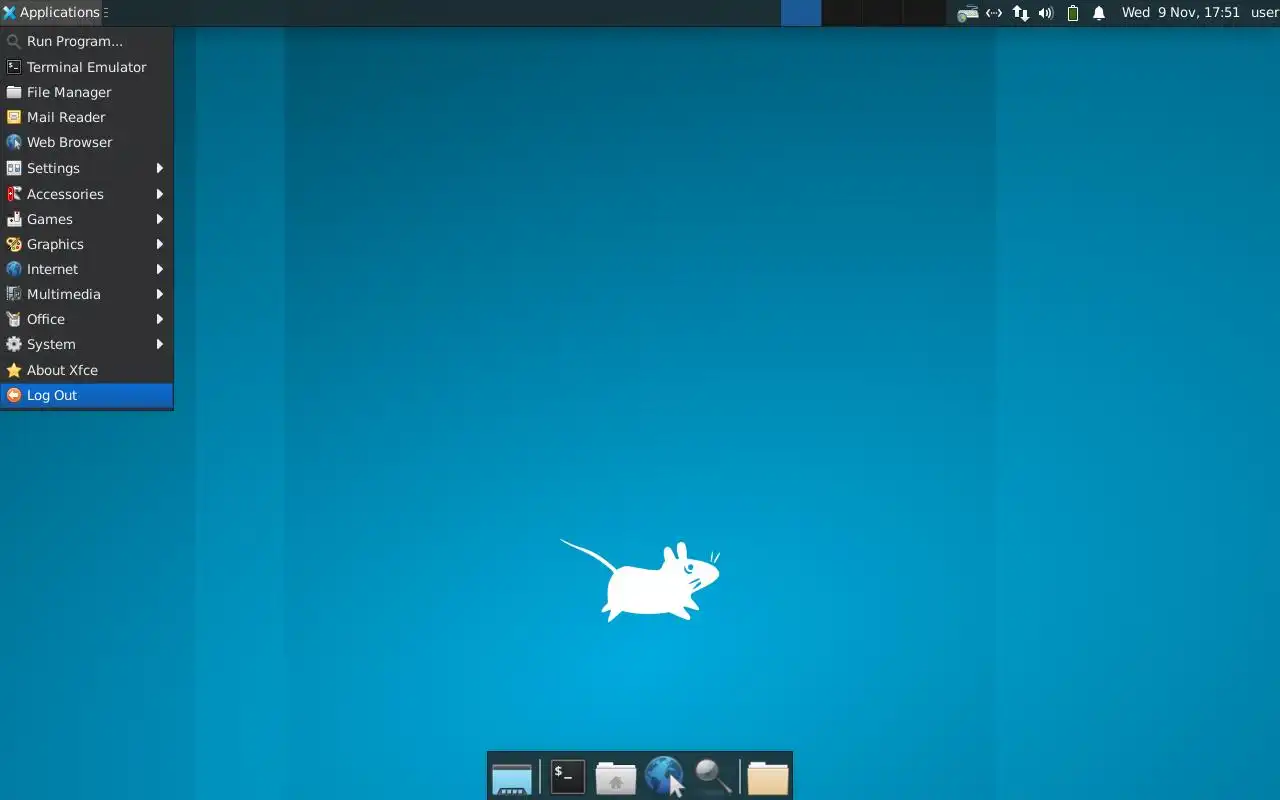The width and height of the screenshot is (1280, 800).
Task: Open the beige folder icon in dock
Action: point(768,777)
